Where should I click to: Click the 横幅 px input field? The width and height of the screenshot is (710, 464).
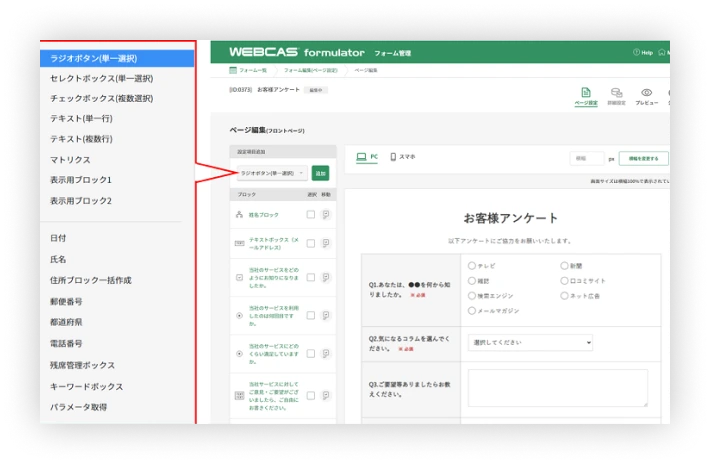click(587, 158)
